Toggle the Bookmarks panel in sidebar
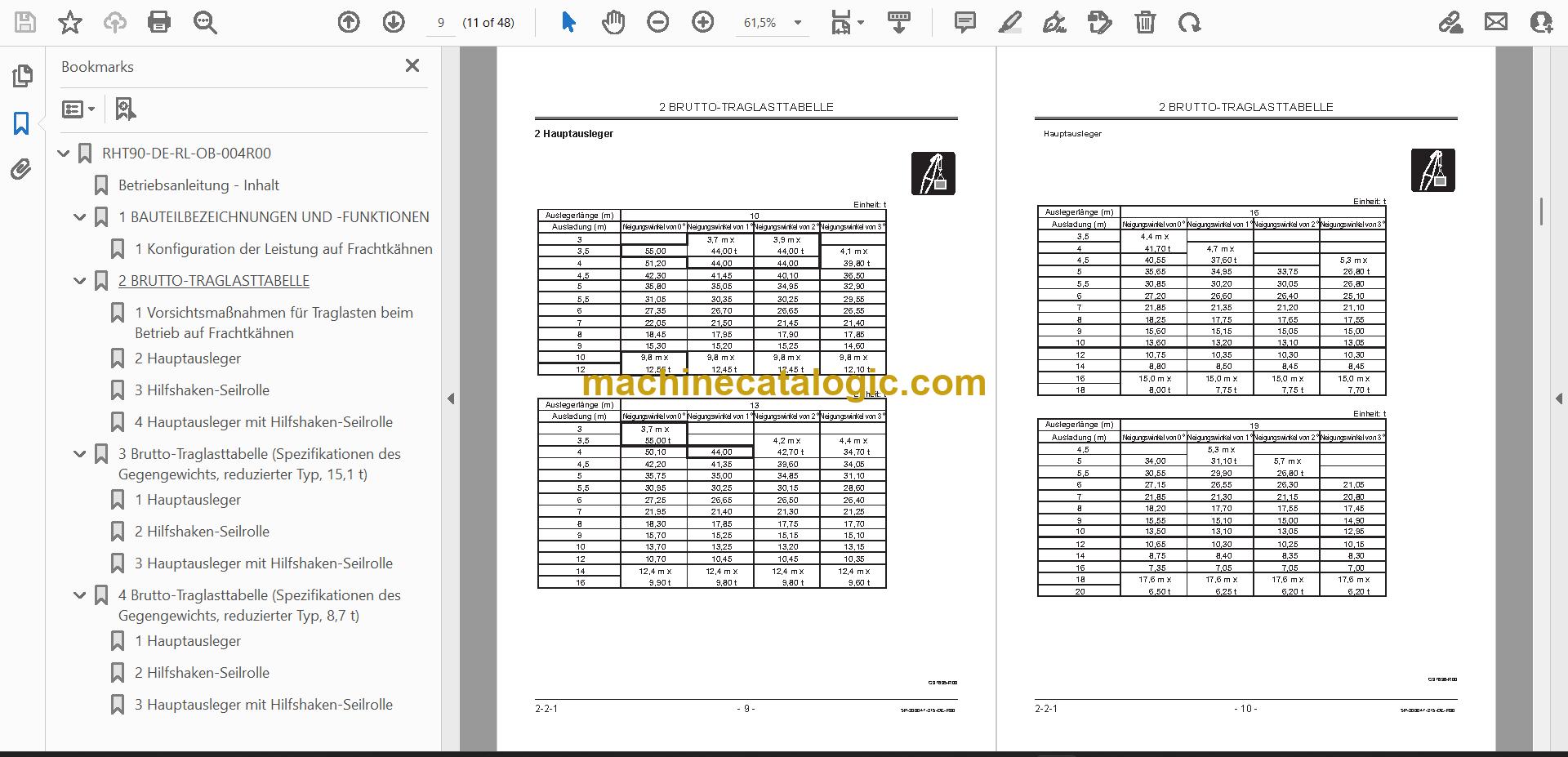This screenshot has width=1568, height=757. pyautogui.click(x=21, y=123)
